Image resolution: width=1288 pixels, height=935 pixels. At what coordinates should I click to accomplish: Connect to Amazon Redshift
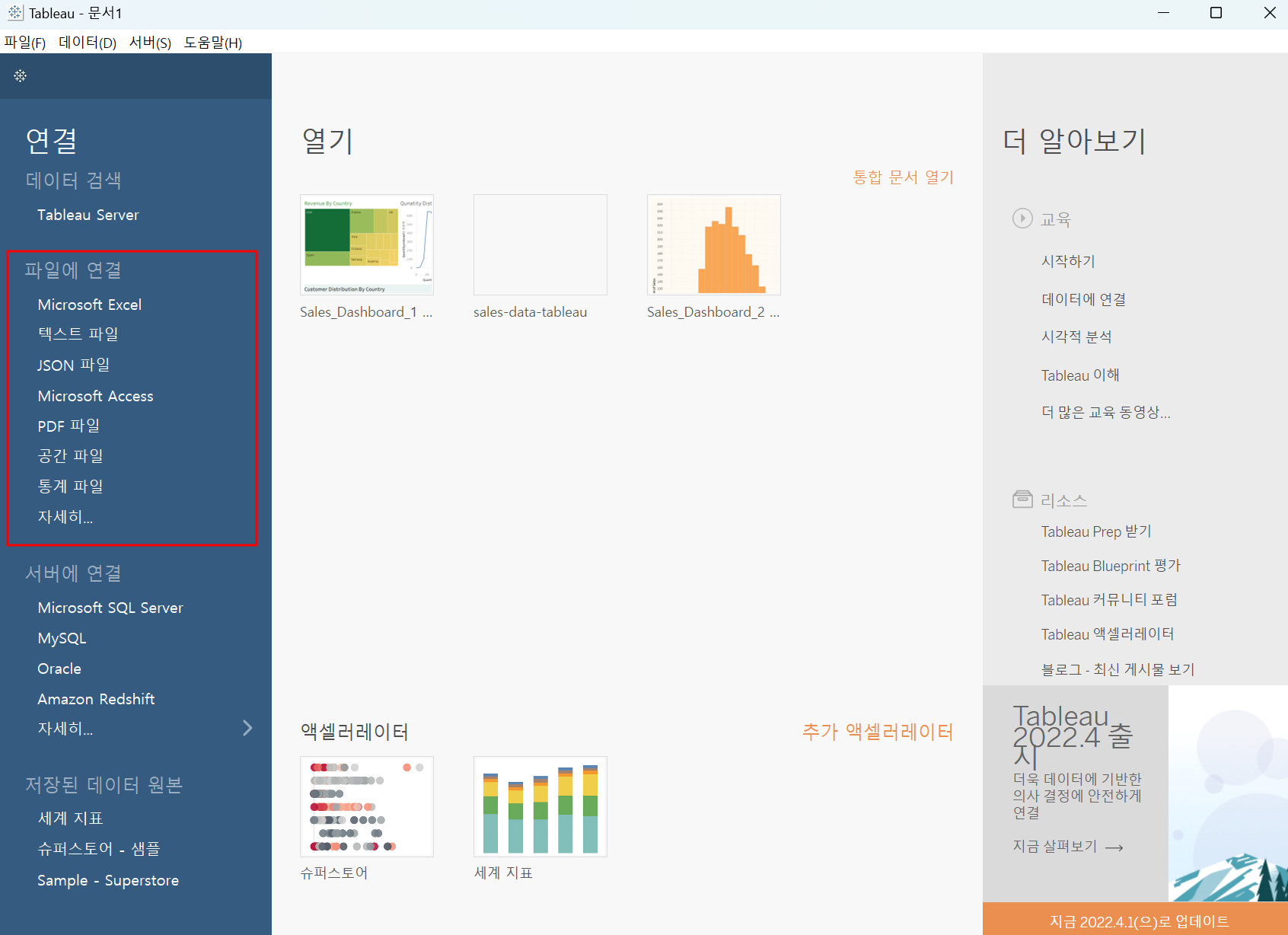[x=97, y=699]
